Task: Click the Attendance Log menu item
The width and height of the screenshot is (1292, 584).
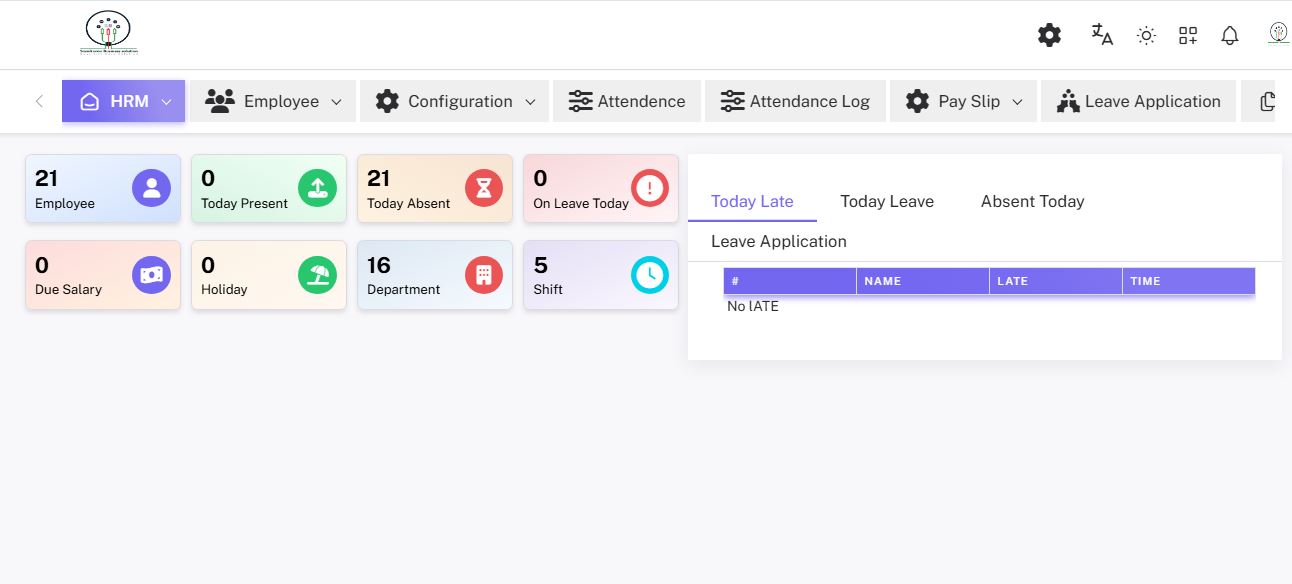Action: tap(796, 101)
